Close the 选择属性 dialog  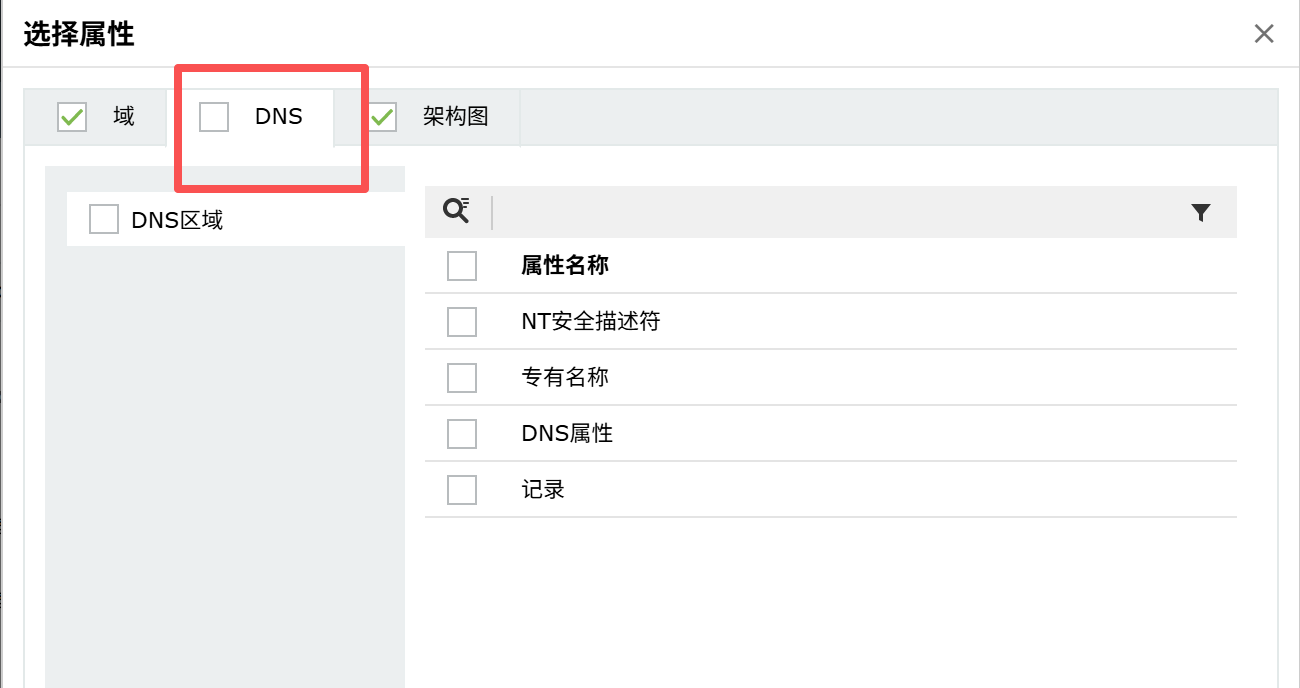(x=1264, y=34)
